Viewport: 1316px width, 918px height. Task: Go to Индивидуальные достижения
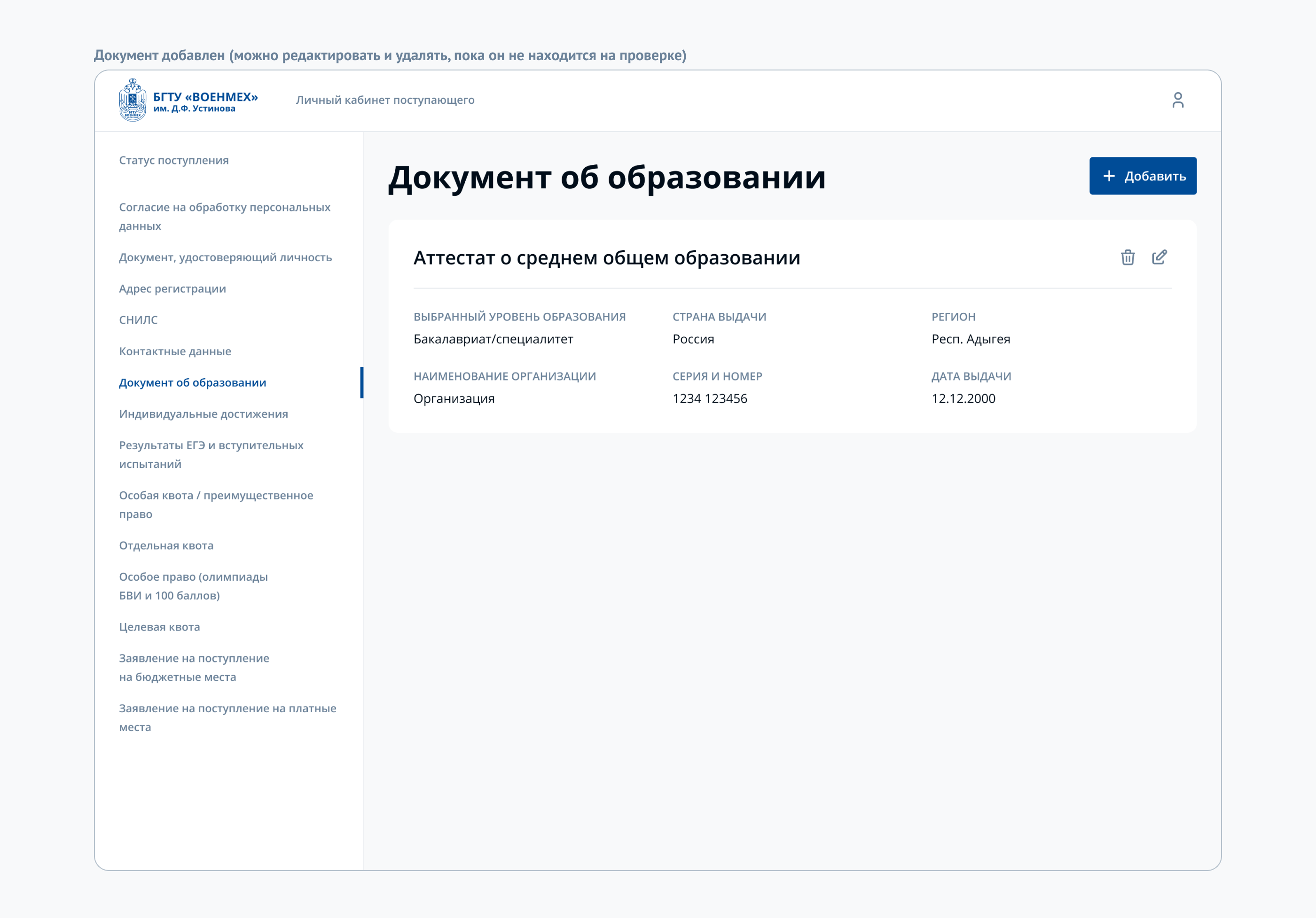tap(204, 414)
